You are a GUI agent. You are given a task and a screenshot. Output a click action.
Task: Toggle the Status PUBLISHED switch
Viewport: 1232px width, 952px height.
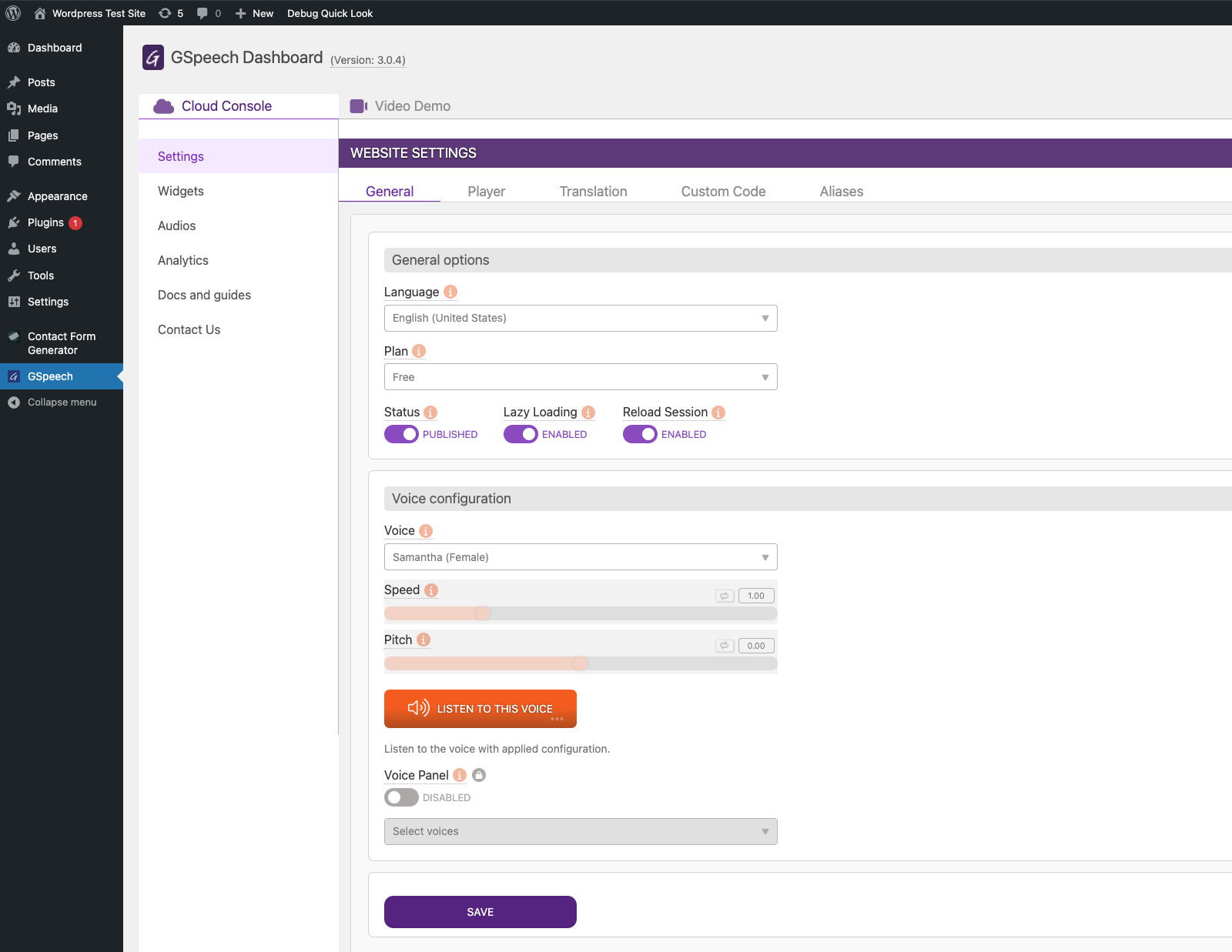401,434
